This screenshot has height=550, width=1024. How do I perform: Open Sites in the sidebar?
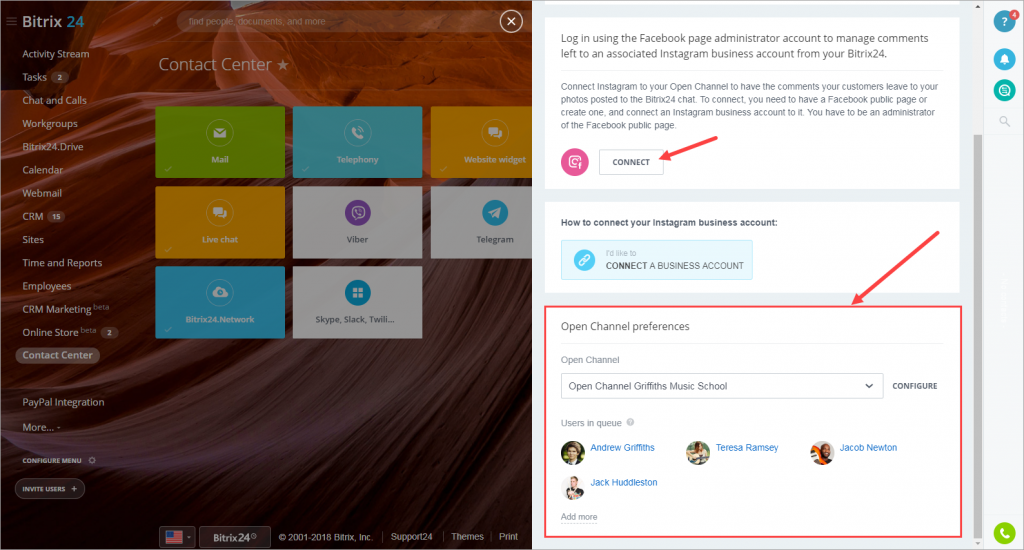(x=33, y=240)
